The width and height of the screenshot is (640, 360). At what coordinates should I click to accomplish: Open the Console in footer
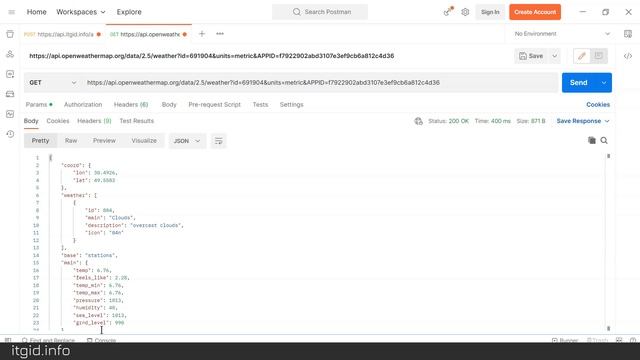coord(102,340)
